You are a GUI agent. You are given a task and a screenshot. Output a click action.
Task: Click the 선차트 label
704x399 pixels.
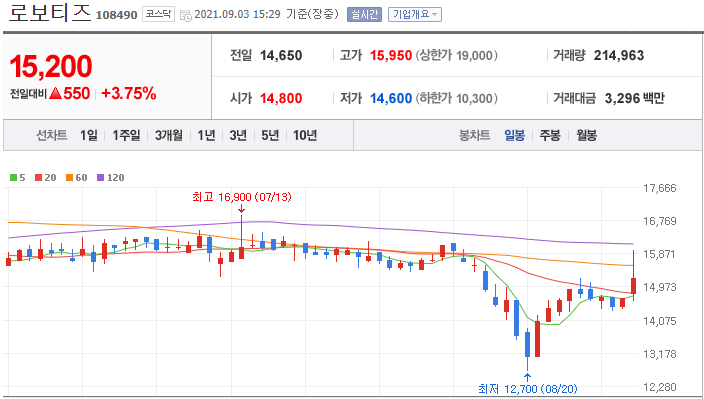[52, 135]
